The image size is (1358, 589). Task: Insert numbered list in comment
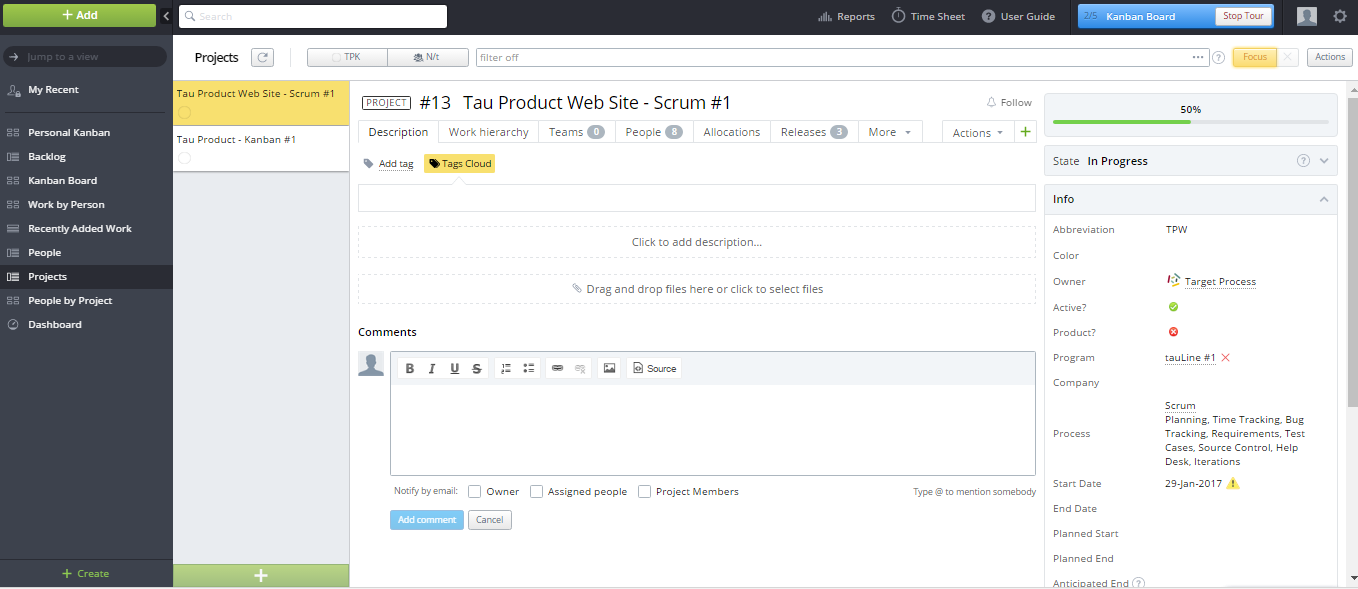coord(506,368)
